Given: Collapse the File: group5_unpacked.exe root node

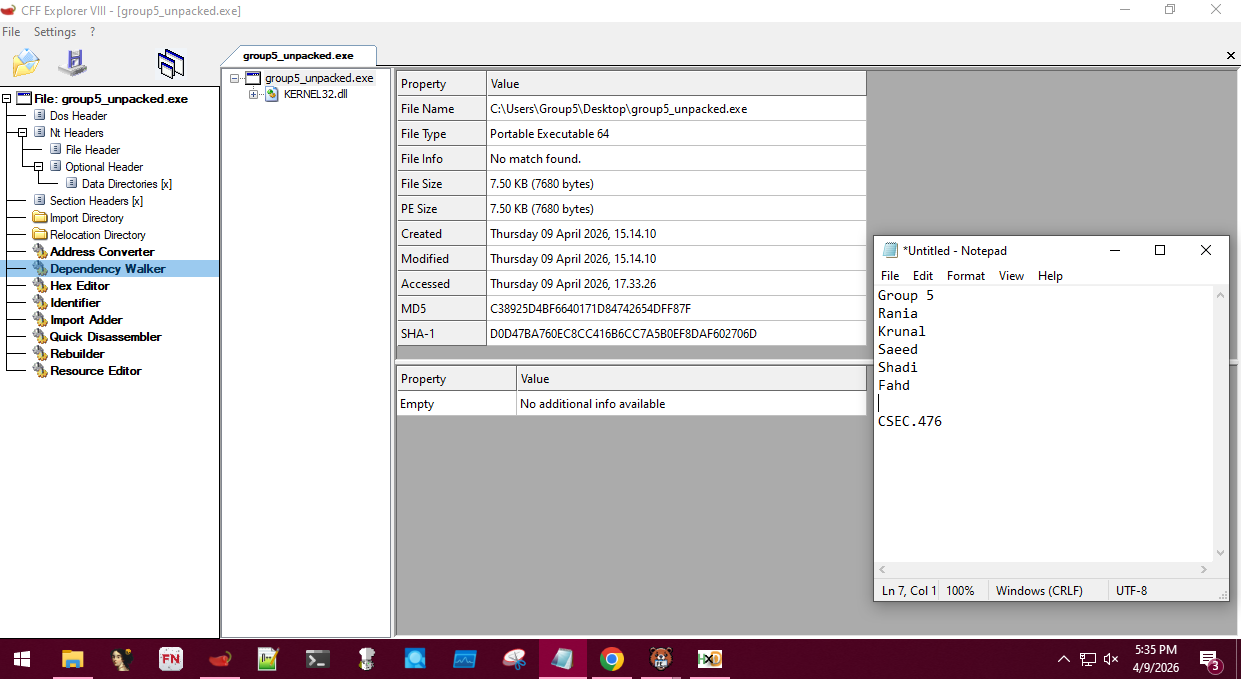Looking at the screenshot, I should coord(6,99).
